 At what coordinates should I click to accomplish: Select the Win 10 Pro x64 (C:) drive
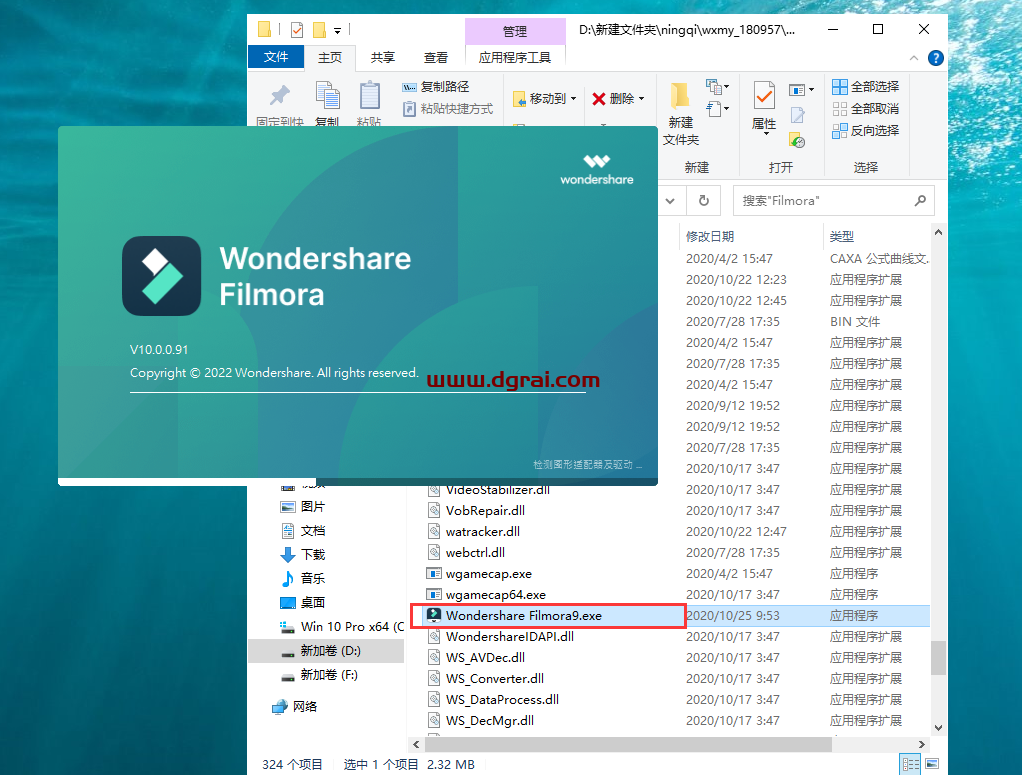342,626
